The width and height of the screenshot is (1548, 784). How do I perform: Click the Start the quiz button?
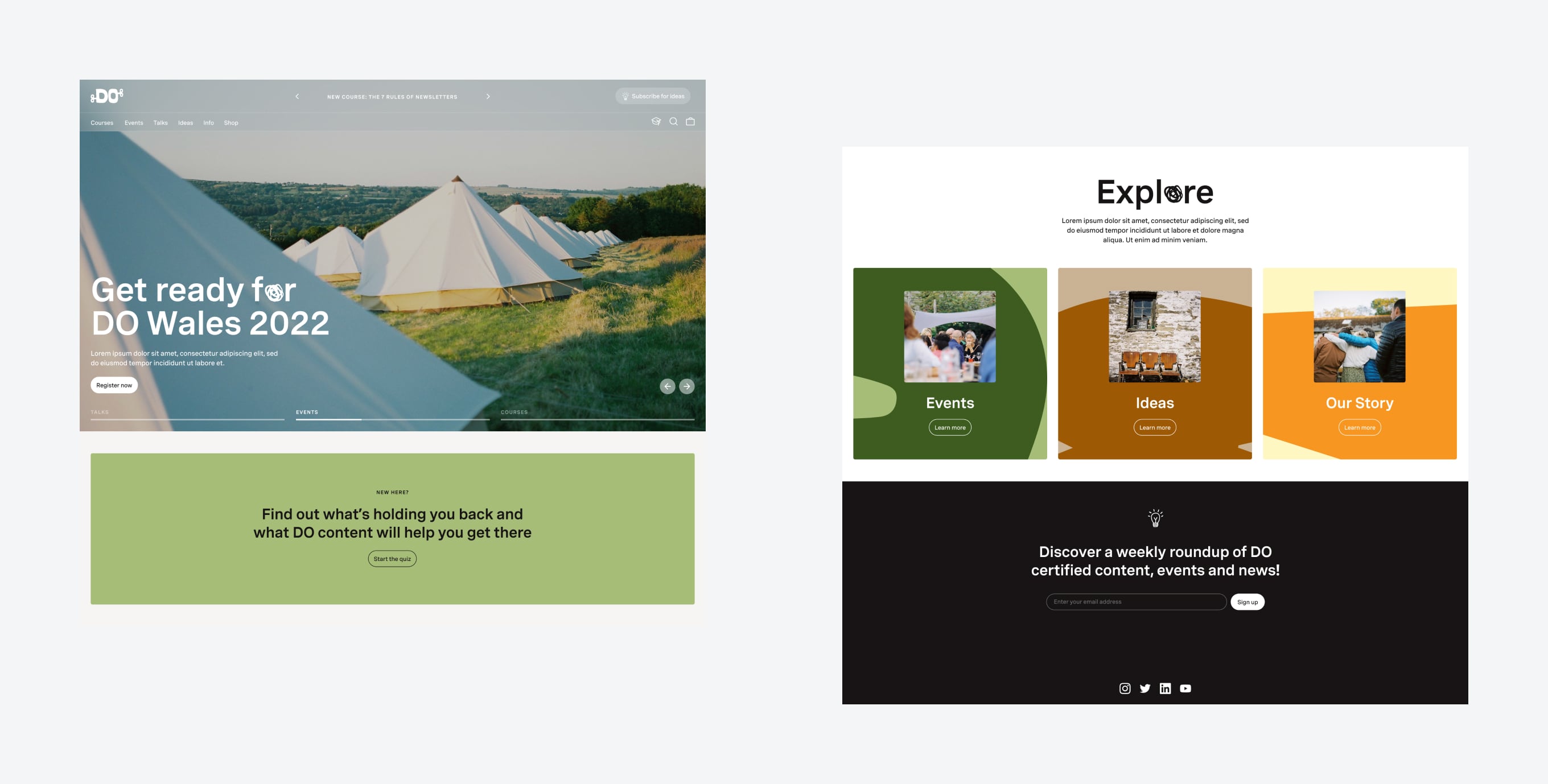pyautogui.click(x=393, y=559)
